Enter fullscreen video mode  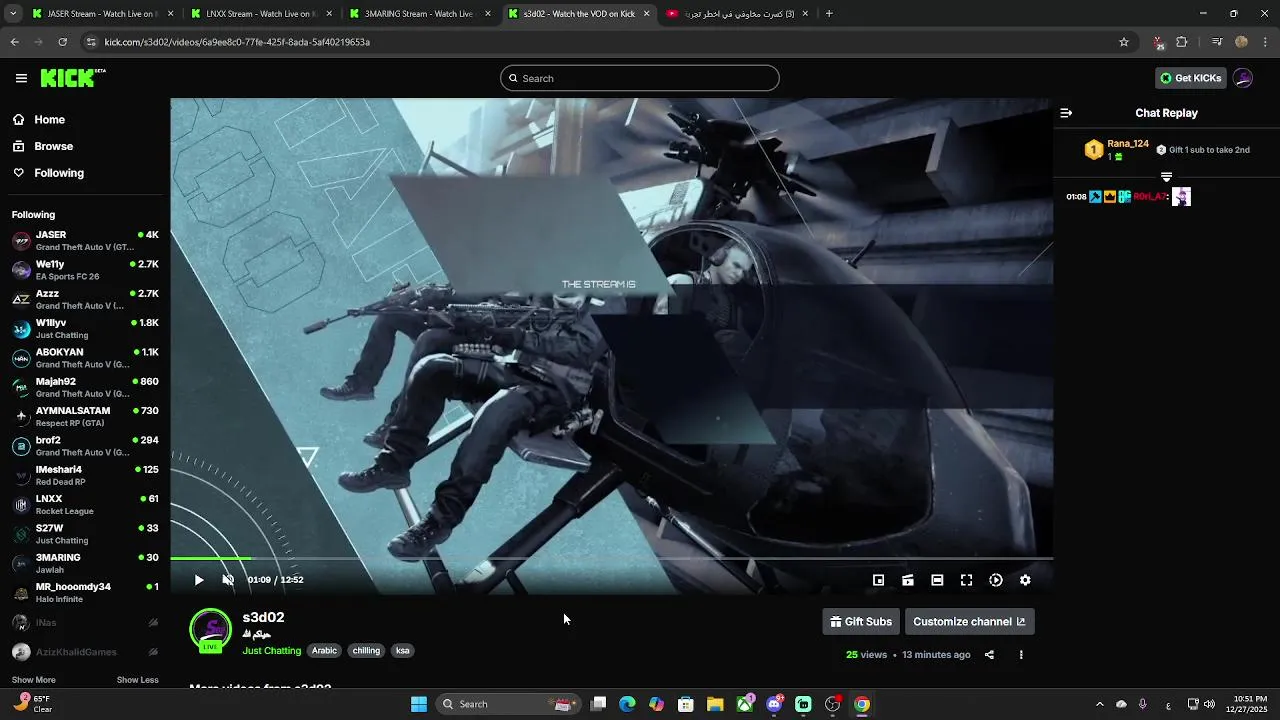(966, 580)
